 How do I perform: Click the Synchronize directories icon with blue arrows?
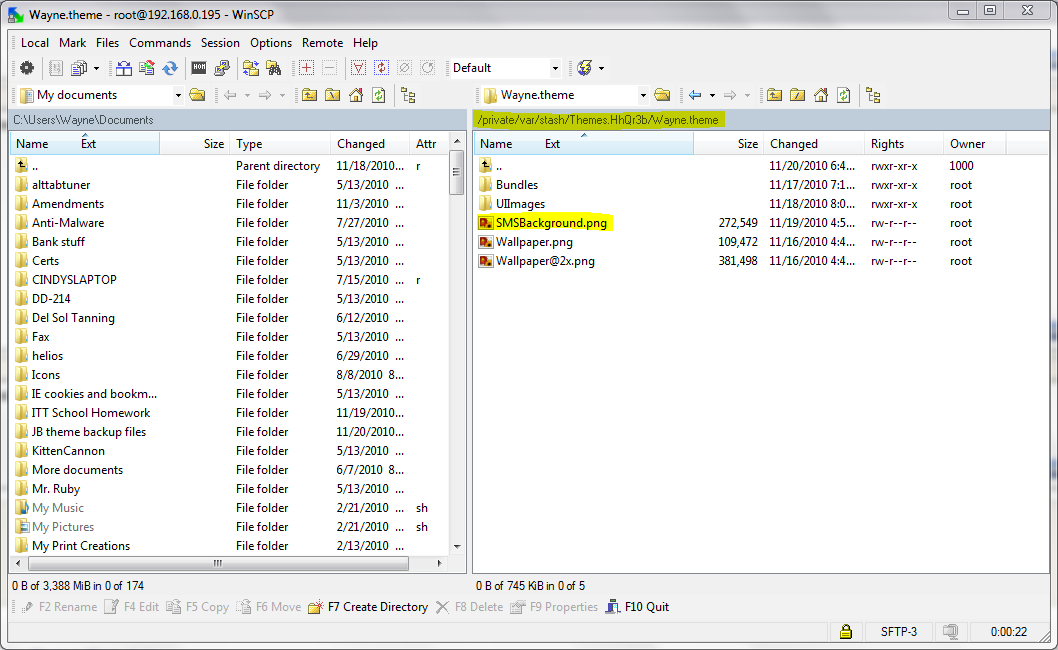click(170, 67)
